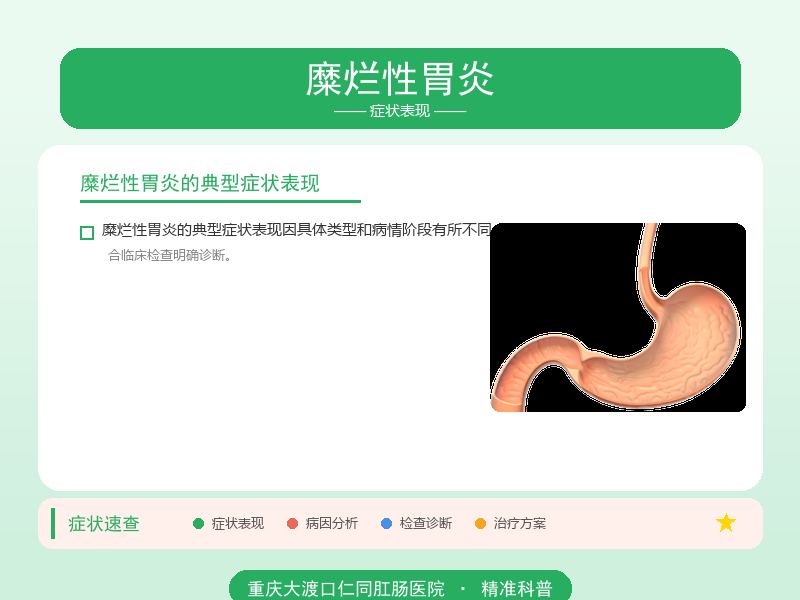Click the orange dot beside 治疗方案

pos(480,523)
